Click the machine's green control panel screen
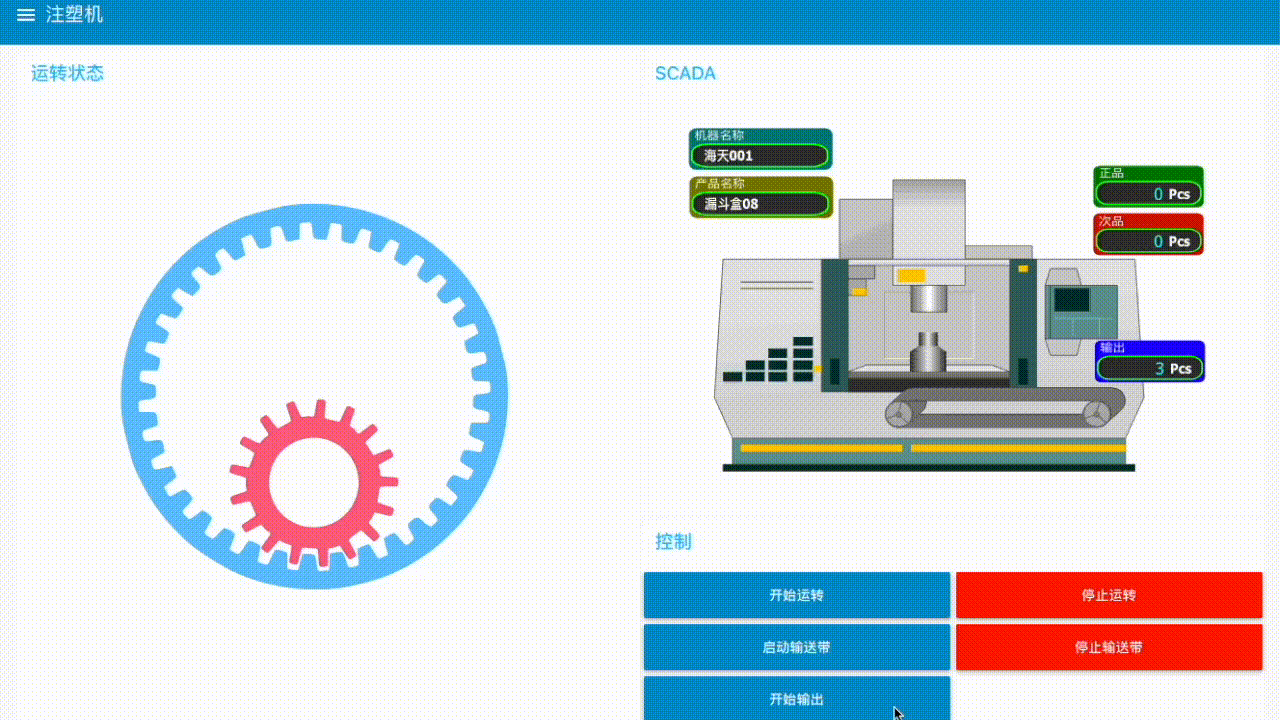1280x720 pixels. point(1072,300)
